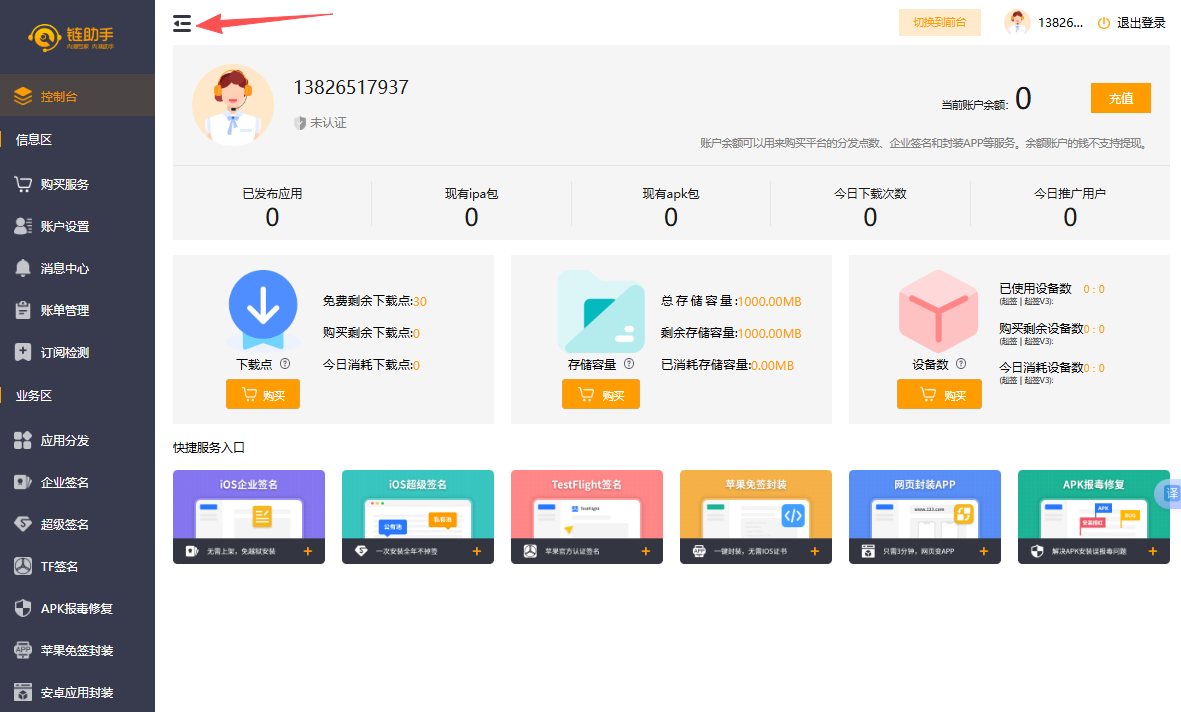Click the plus icon on iOS企业签名 card

coord(308,551)
